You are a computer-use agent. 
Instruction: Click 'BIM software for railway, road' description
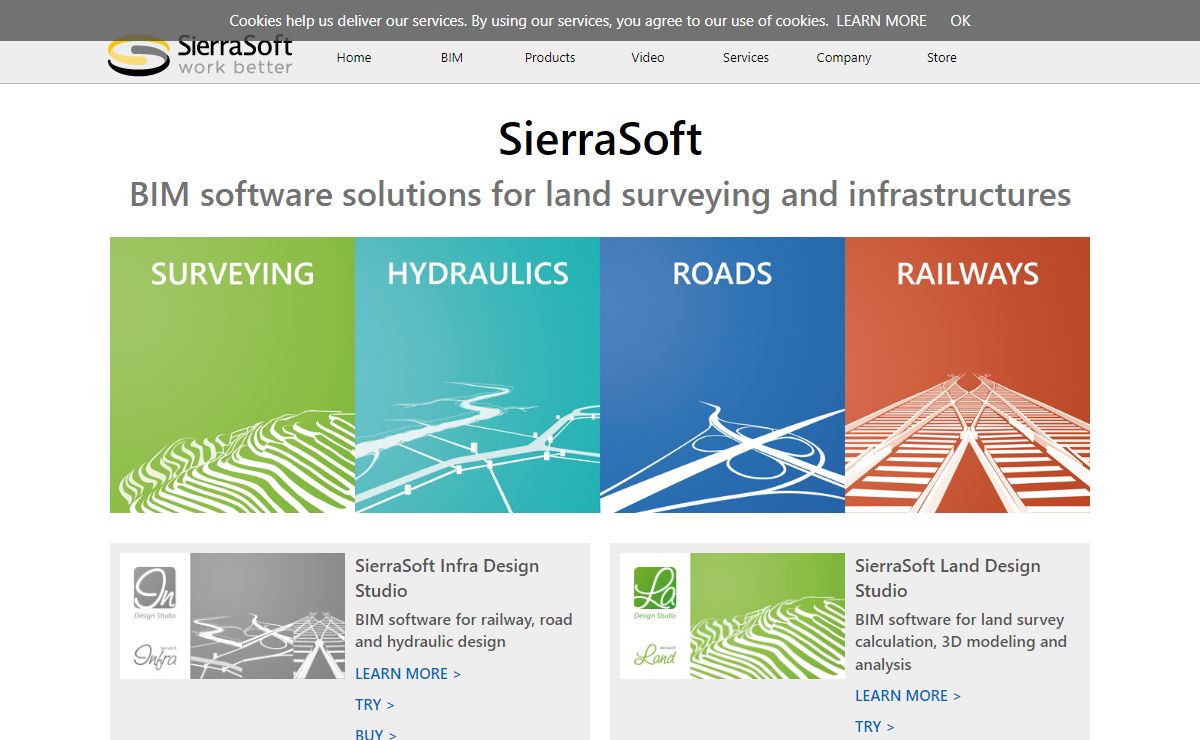(464, 631)
